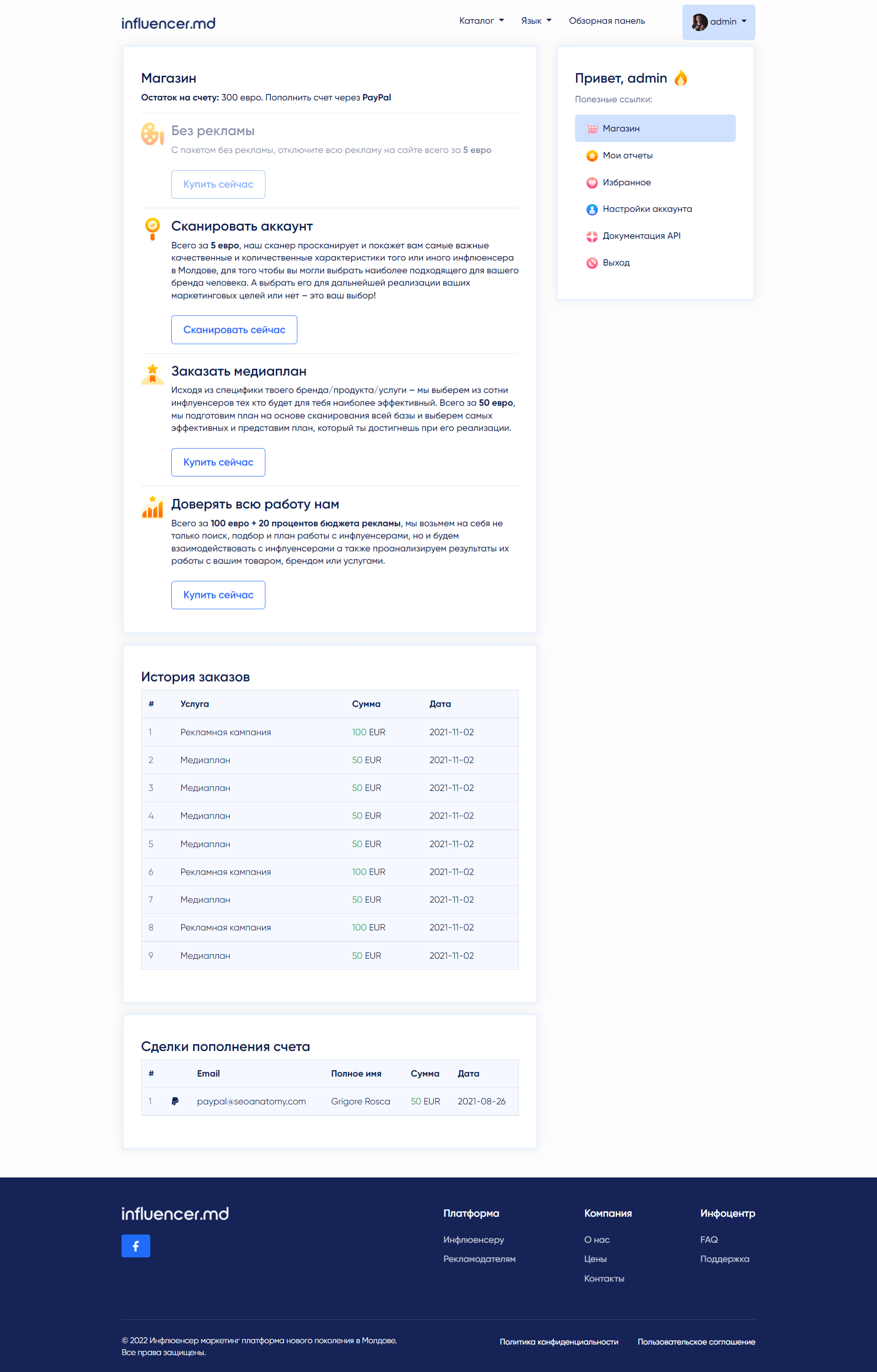The image size is (877, 1372).
Task: Open the FAQ footer link
Action: [708, 1239]
